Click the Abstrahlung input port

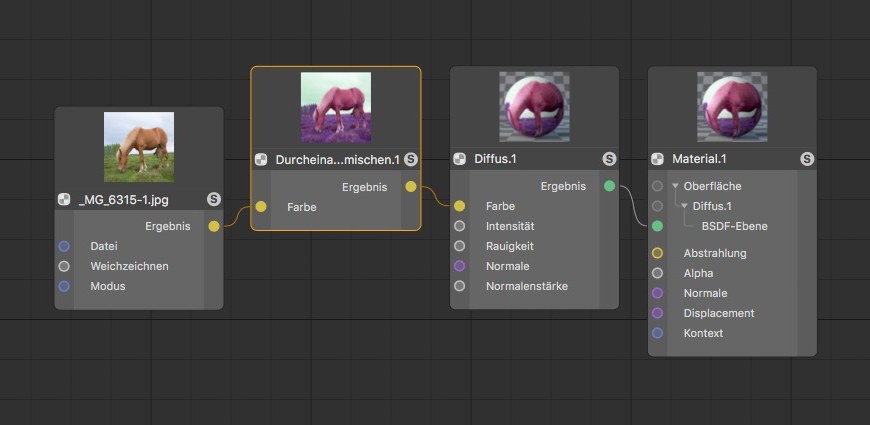click(x=657, y=254)
